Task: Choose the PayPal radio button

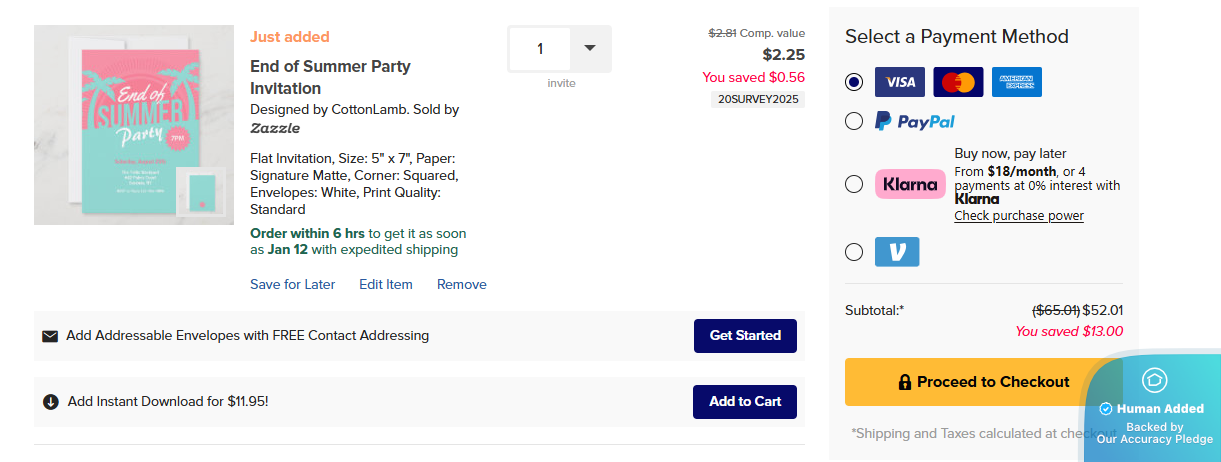Action: (854, 121)
